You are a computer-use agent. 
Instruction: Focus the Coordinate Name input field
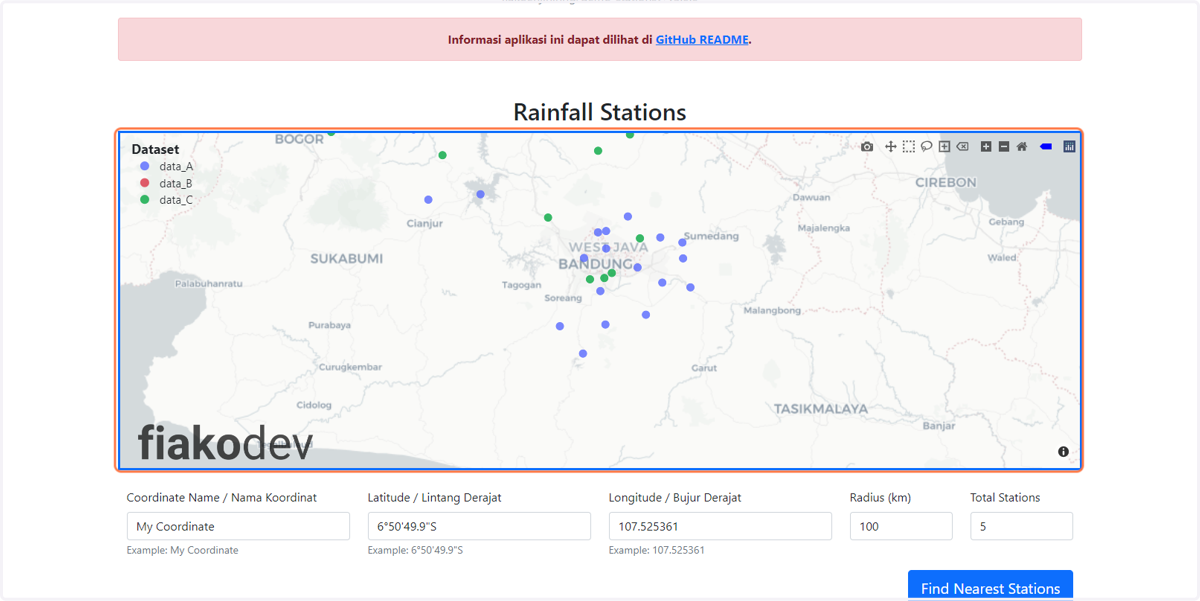tap(238, 526)
